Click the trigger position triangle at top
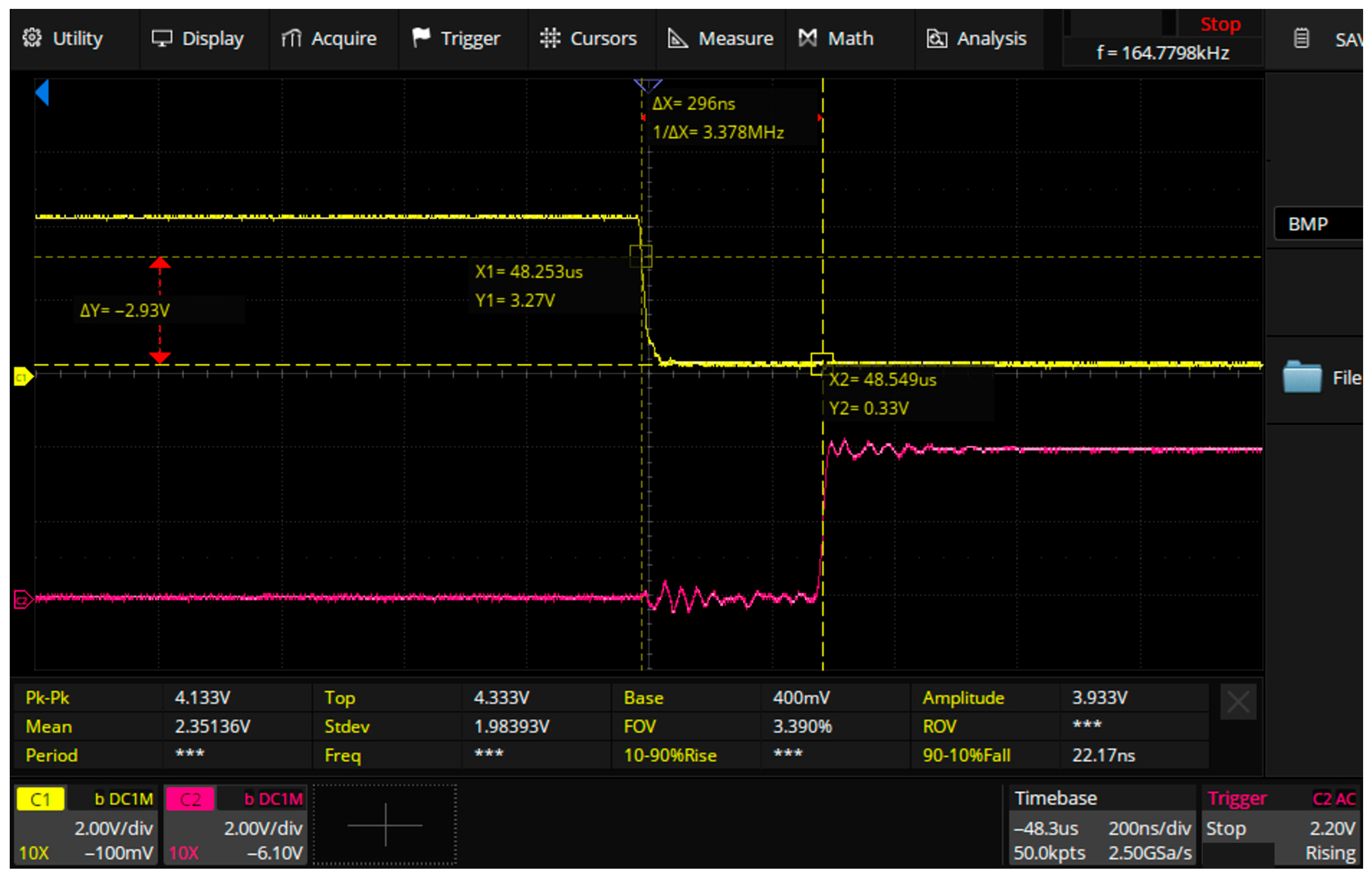This screenshot has width=1372, height=878. click(x=648, y=86)
